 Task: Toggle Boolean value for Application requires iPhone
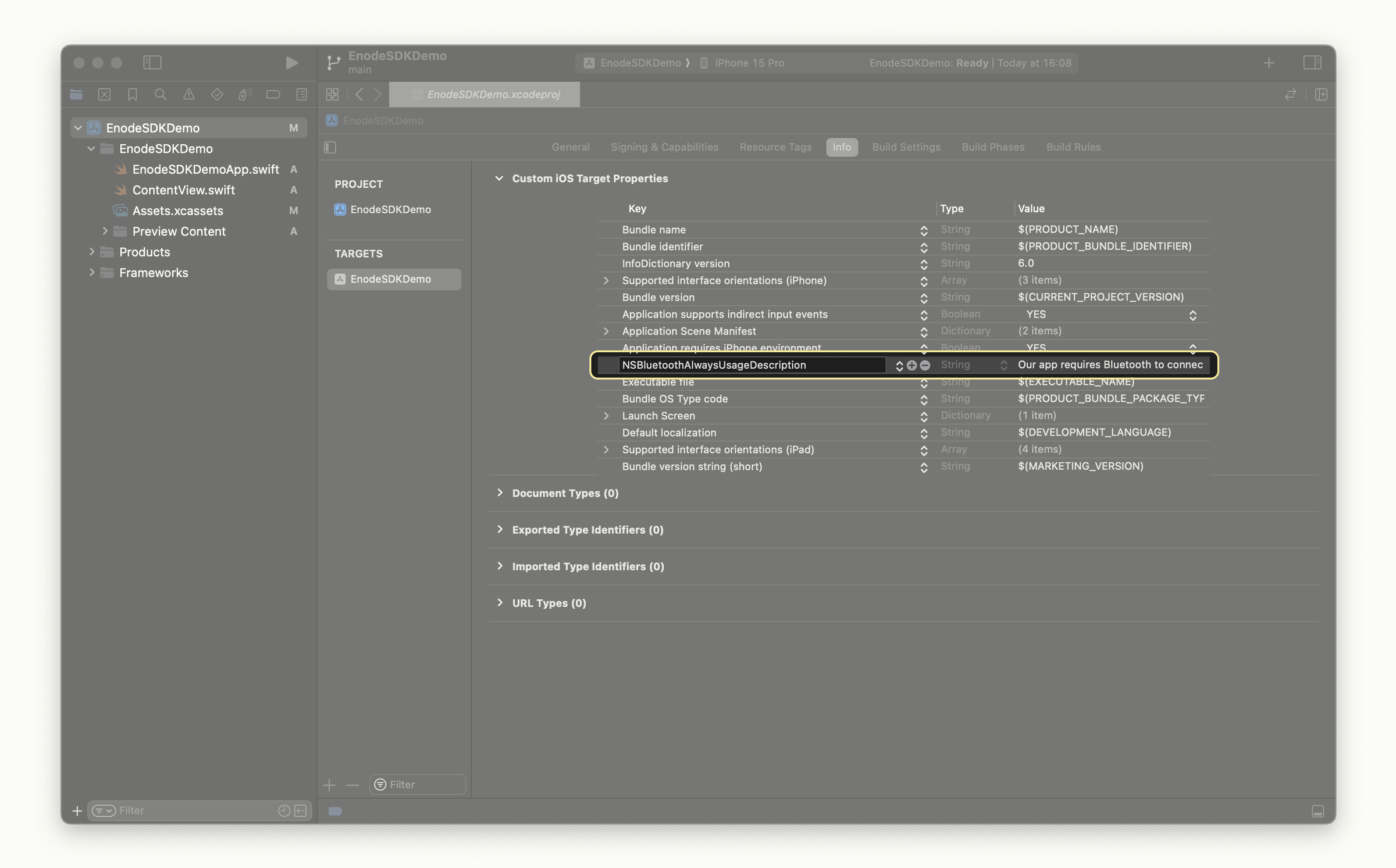click(x=1191, y=348)
